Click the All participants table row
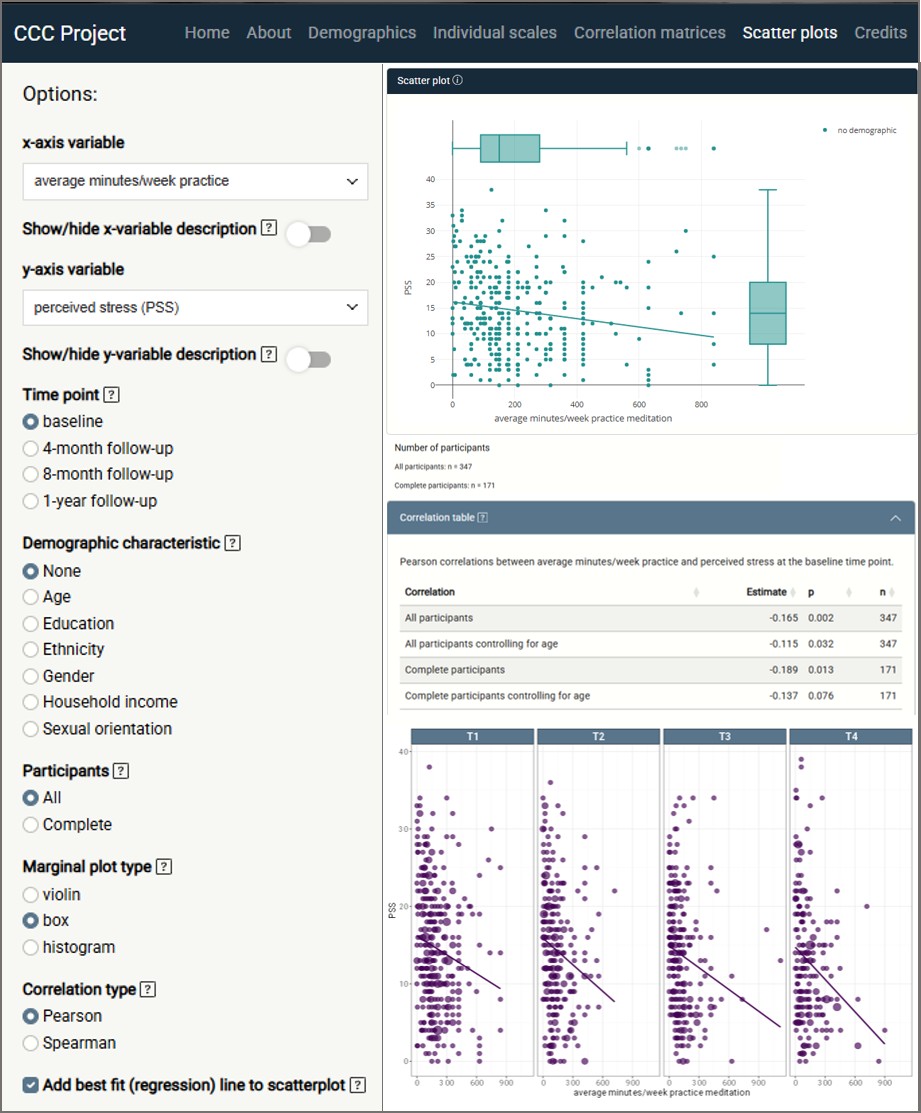This screenshot has width=921, height=1113. tap(651, 618)
